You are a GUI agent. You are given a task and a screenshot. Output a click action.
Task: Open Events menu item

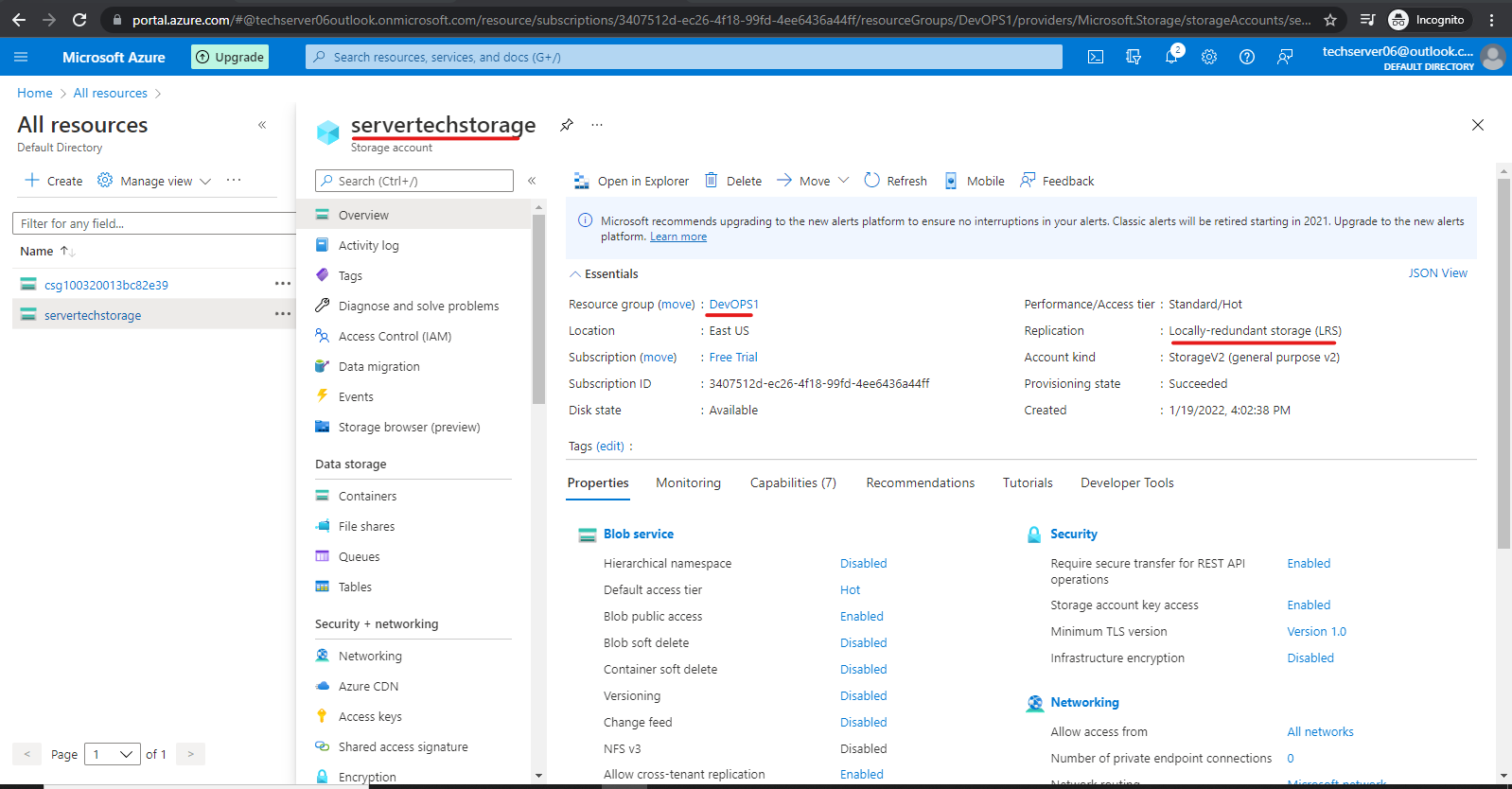click(x=356, y=396)
